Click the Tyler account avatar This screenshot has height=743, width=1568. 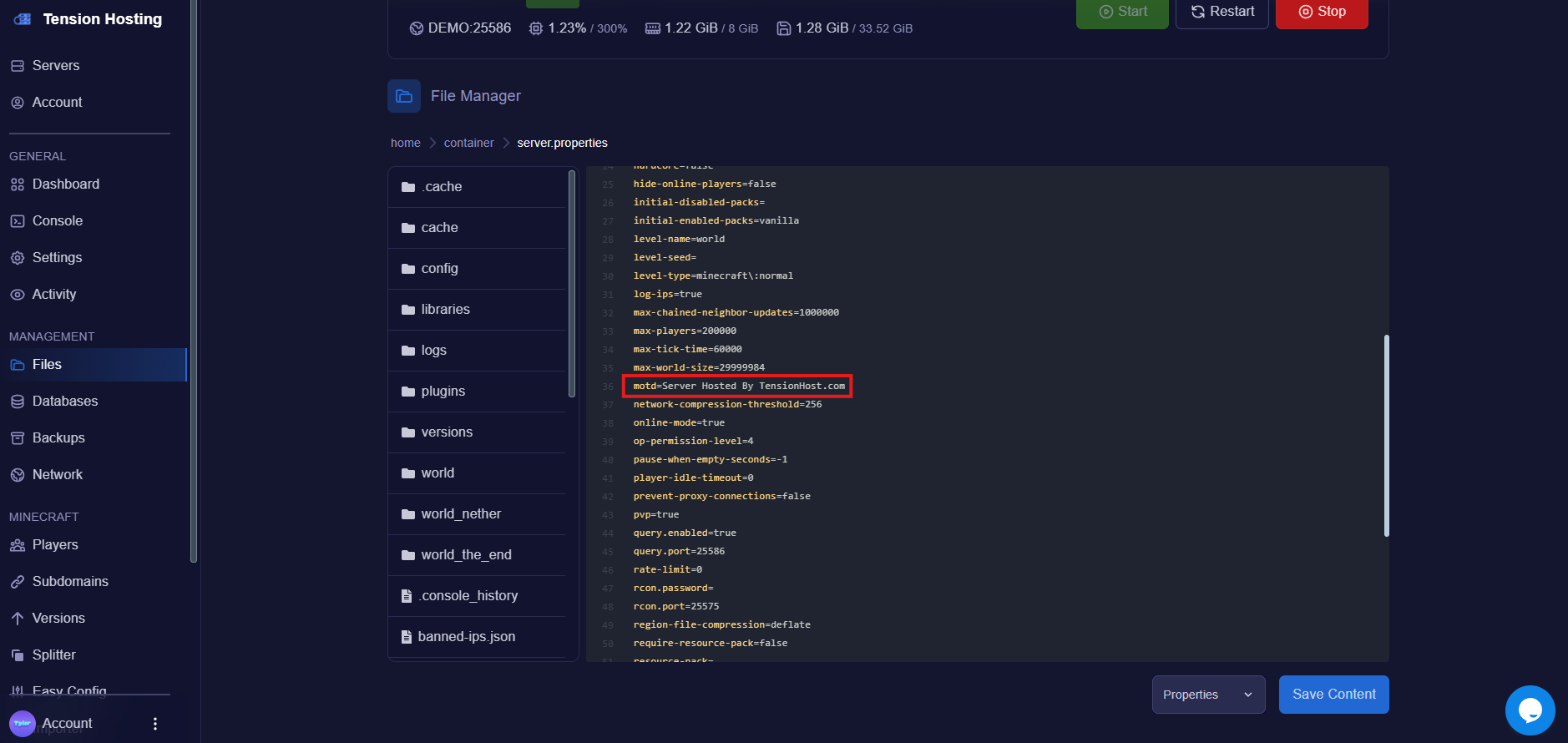(23, 723)
